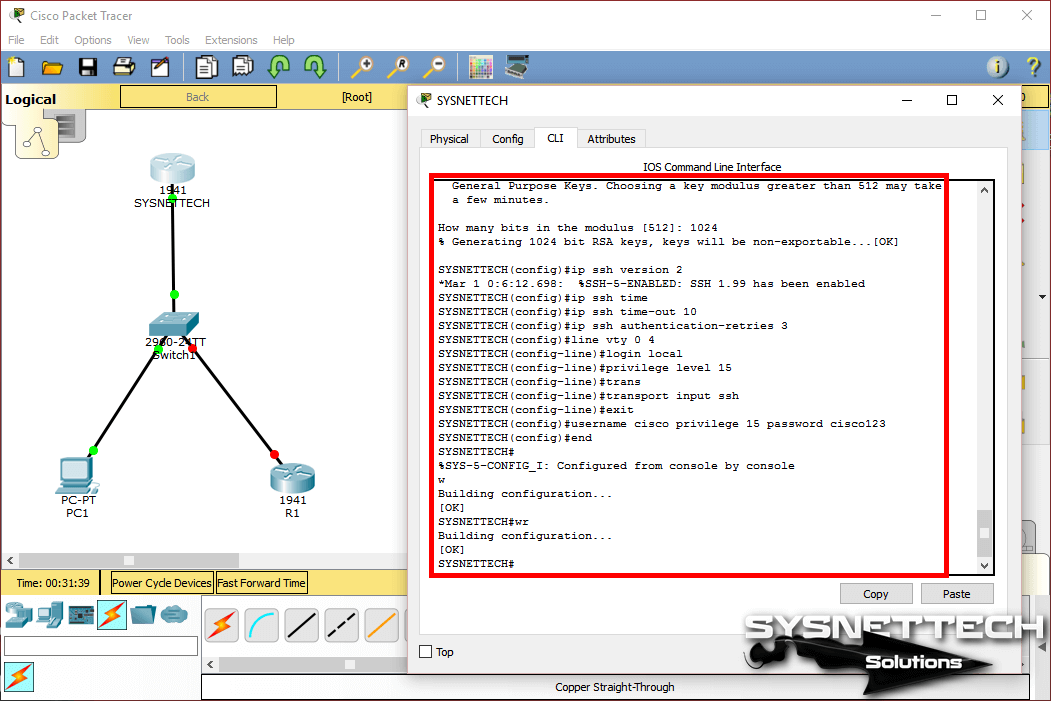
Task: Click the device search input field
Action: (x=100, y=646)
